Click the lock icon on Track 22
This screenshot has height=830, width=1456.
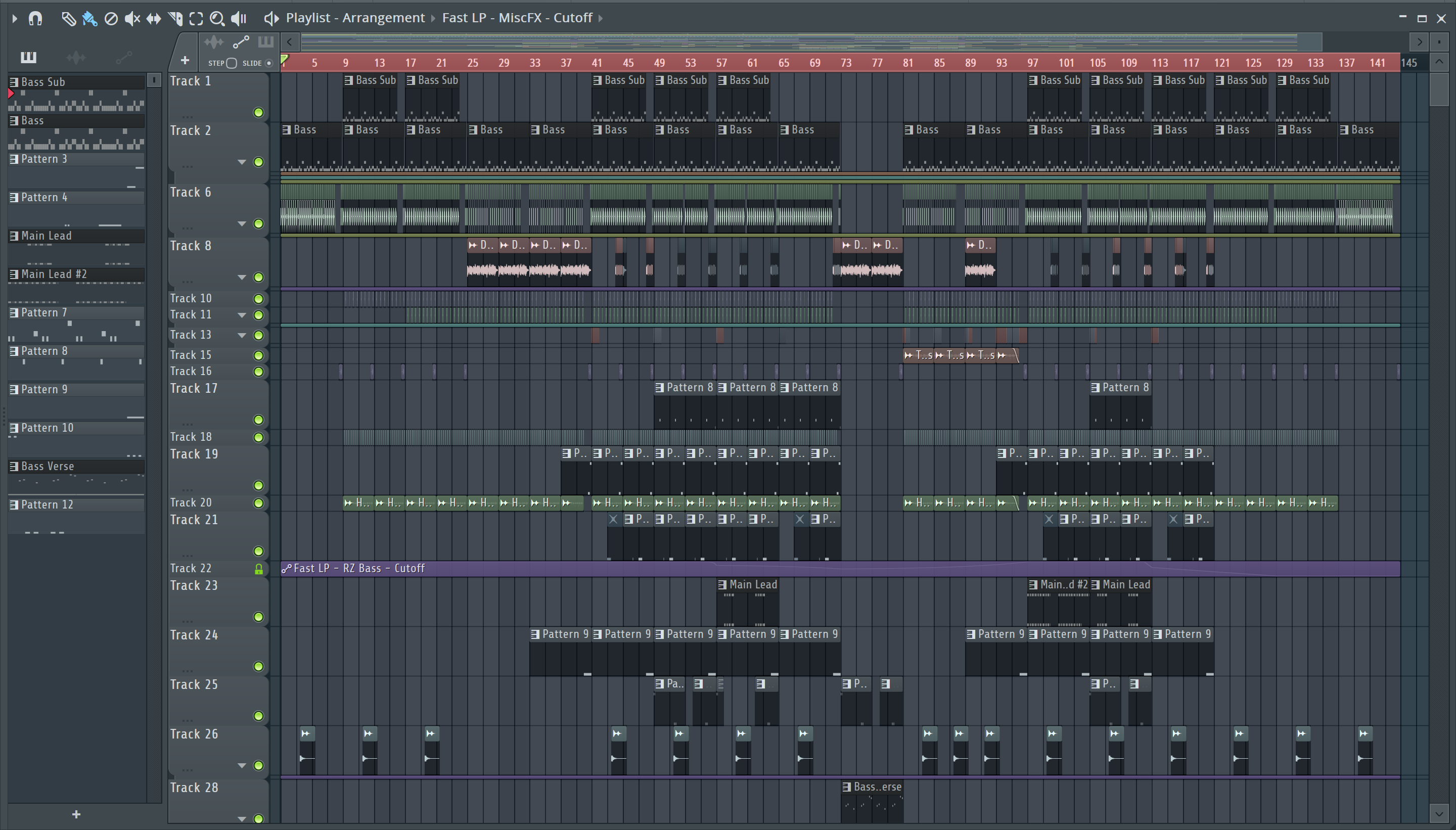pyautogui.click(x=258, y=569)
